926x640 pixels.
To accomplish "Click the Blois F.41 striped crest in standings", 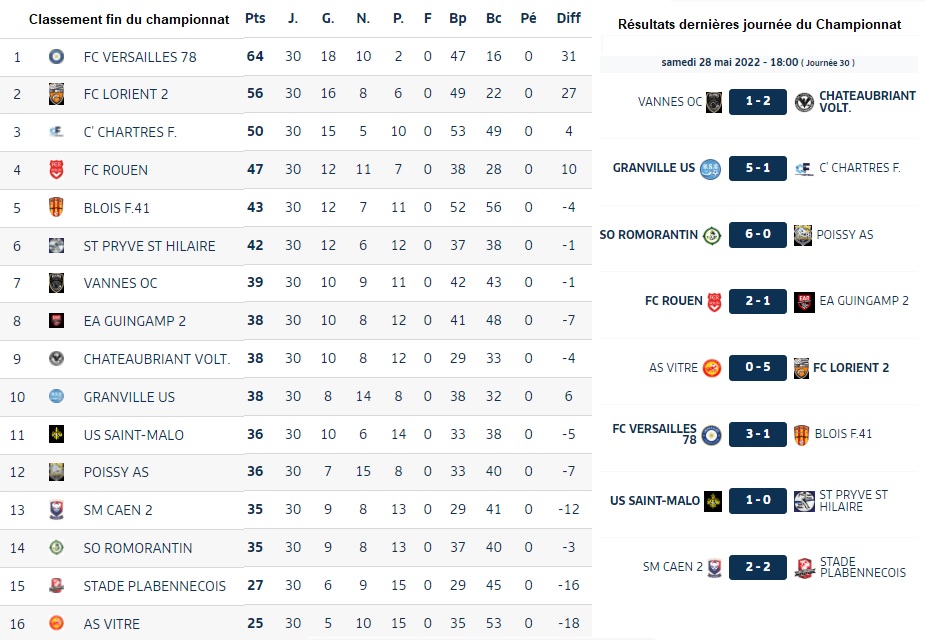I will [56, 208].
